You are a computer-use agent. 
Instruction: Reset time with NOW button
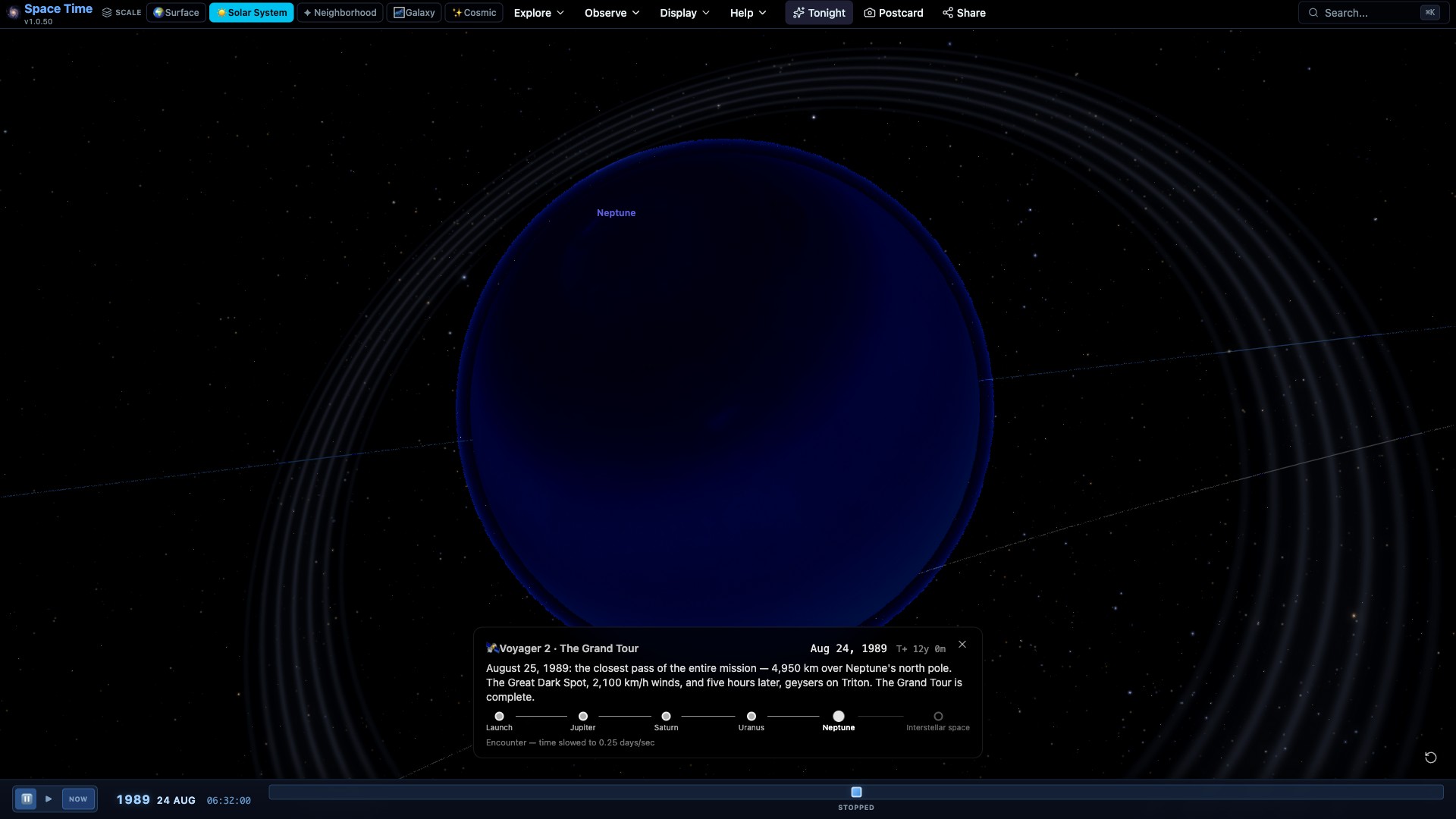click(x=78, y=799)
